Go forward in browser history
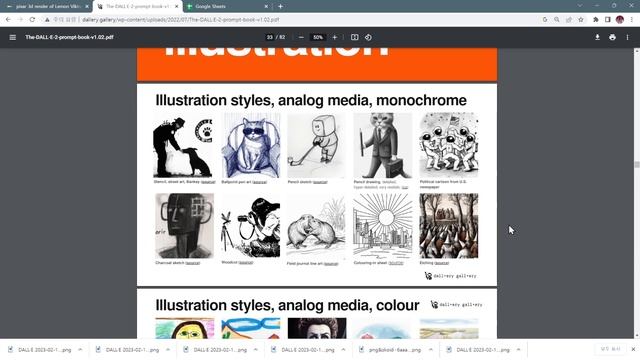640x360 pixels. coord(20,20)
